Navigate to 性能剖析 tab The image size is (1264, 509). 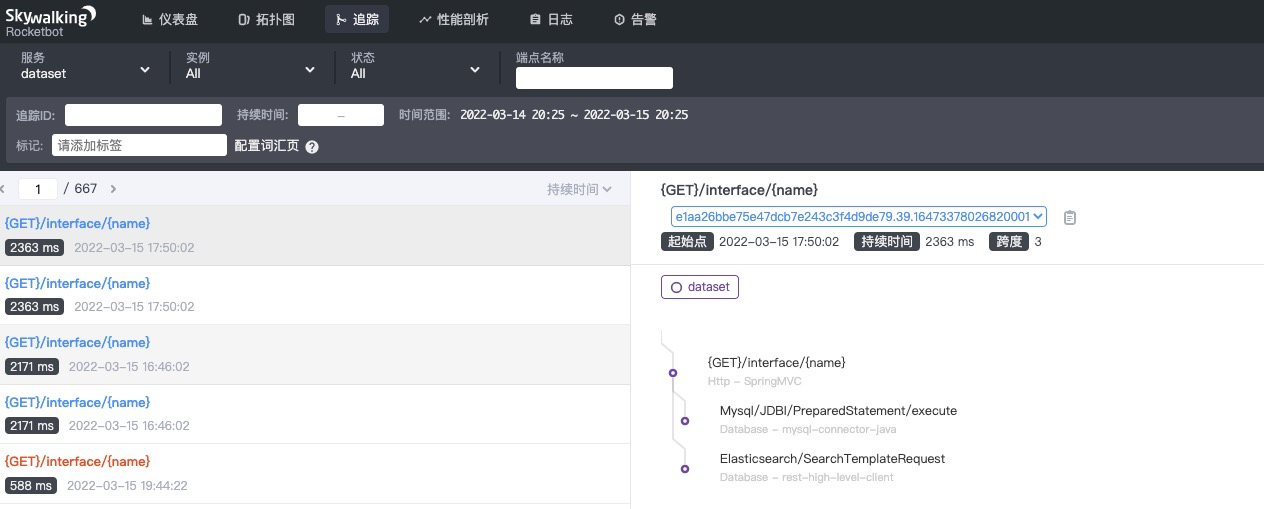(x=453, y=19)
